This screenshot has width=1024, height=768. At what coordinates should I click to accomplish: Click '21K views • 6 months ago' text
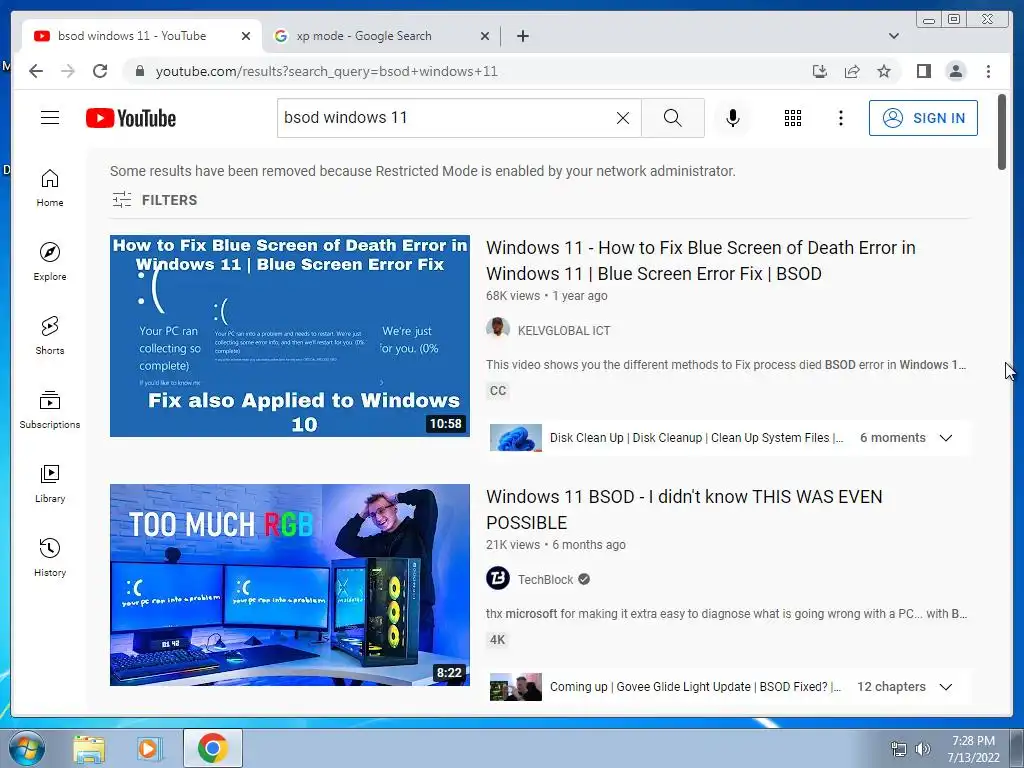click(556, 545)
